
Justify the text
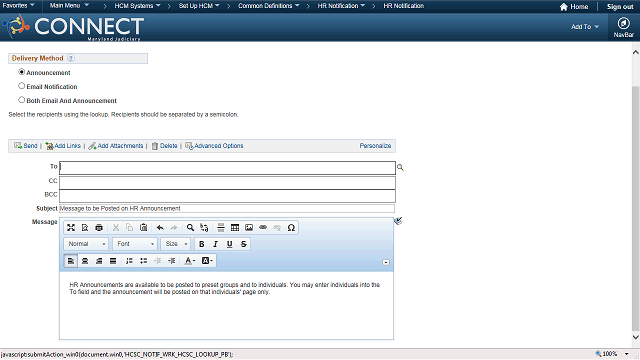tap(113, 261)
